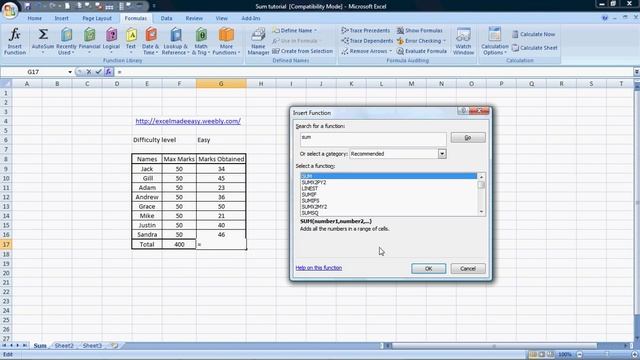The width and height of the screenshot is (640, 360).
Task: Open the Insert Function ribbon icon
Action: point(15,41)
